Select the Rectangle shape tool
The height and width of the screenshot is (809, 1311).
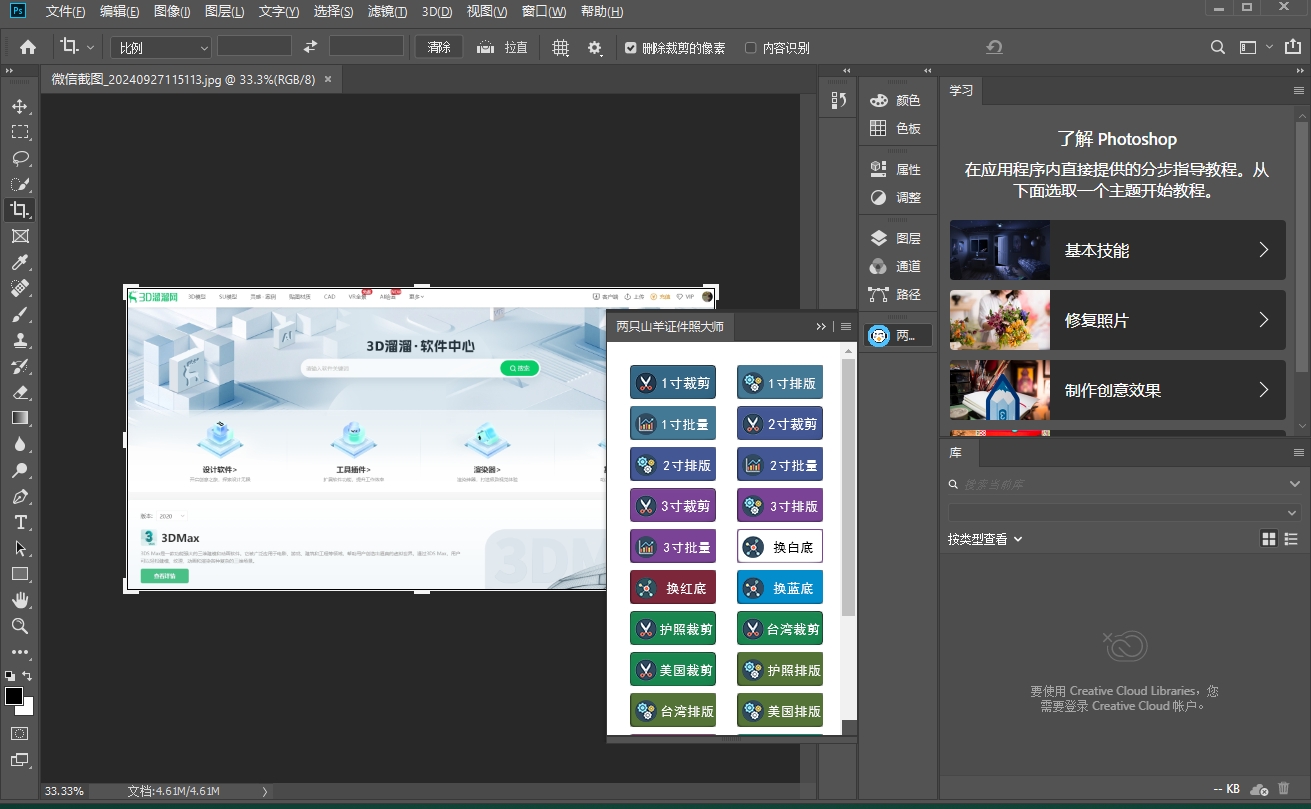20,574
